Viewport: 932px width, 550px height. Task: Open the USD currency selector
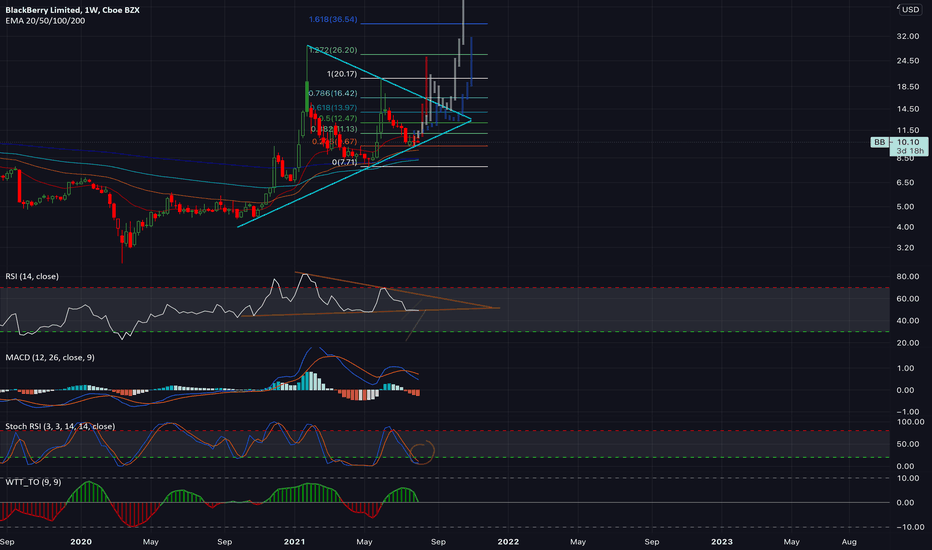click(910, 10)
